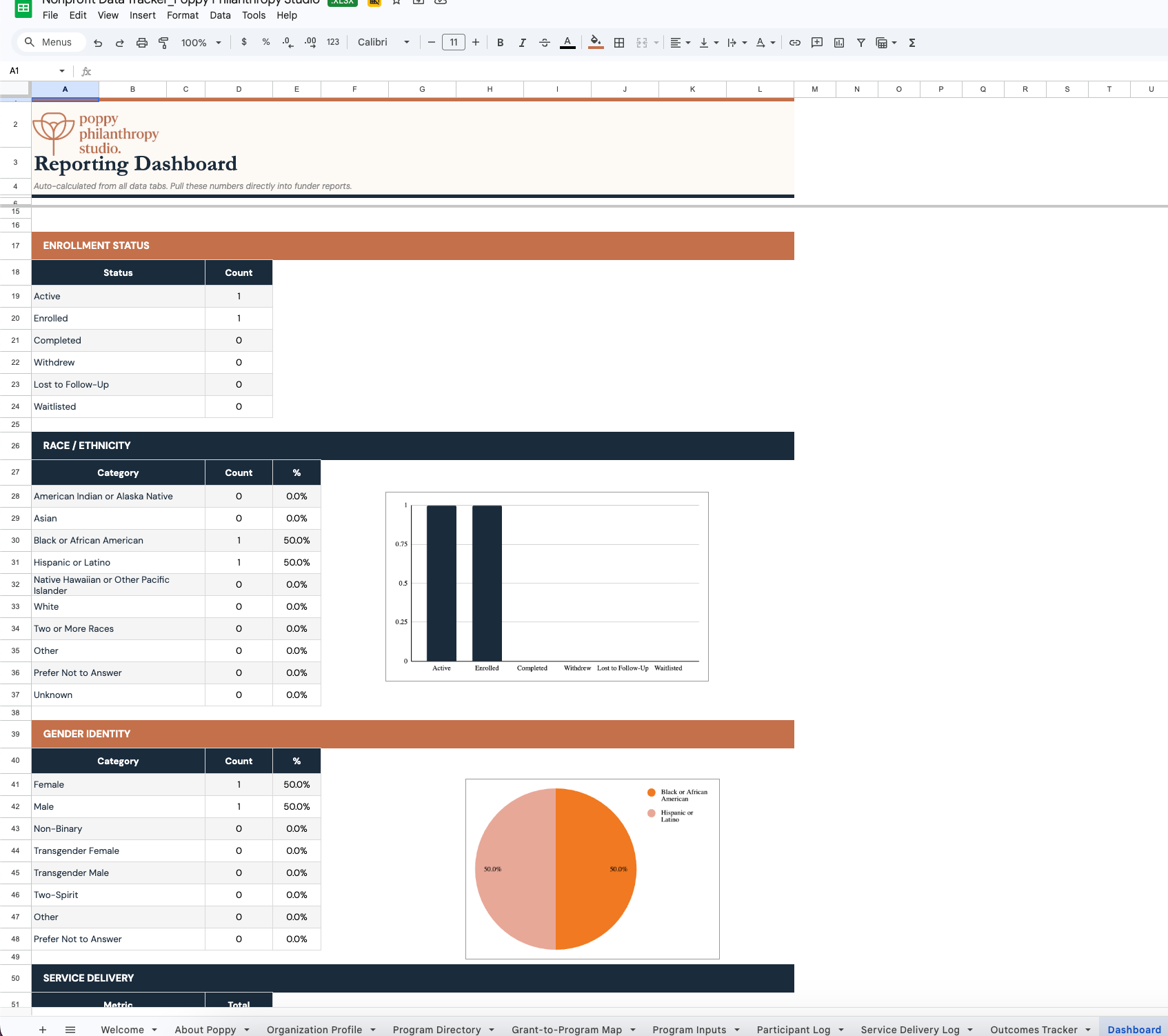Open the Name box dropdown arrow
Screen dimensions: 1168x1036
pos(62,71)
